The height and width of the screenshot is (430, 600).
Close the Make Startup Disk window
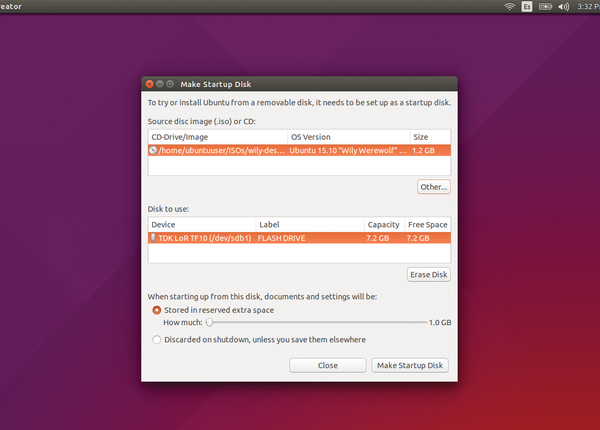coord(149,84)
